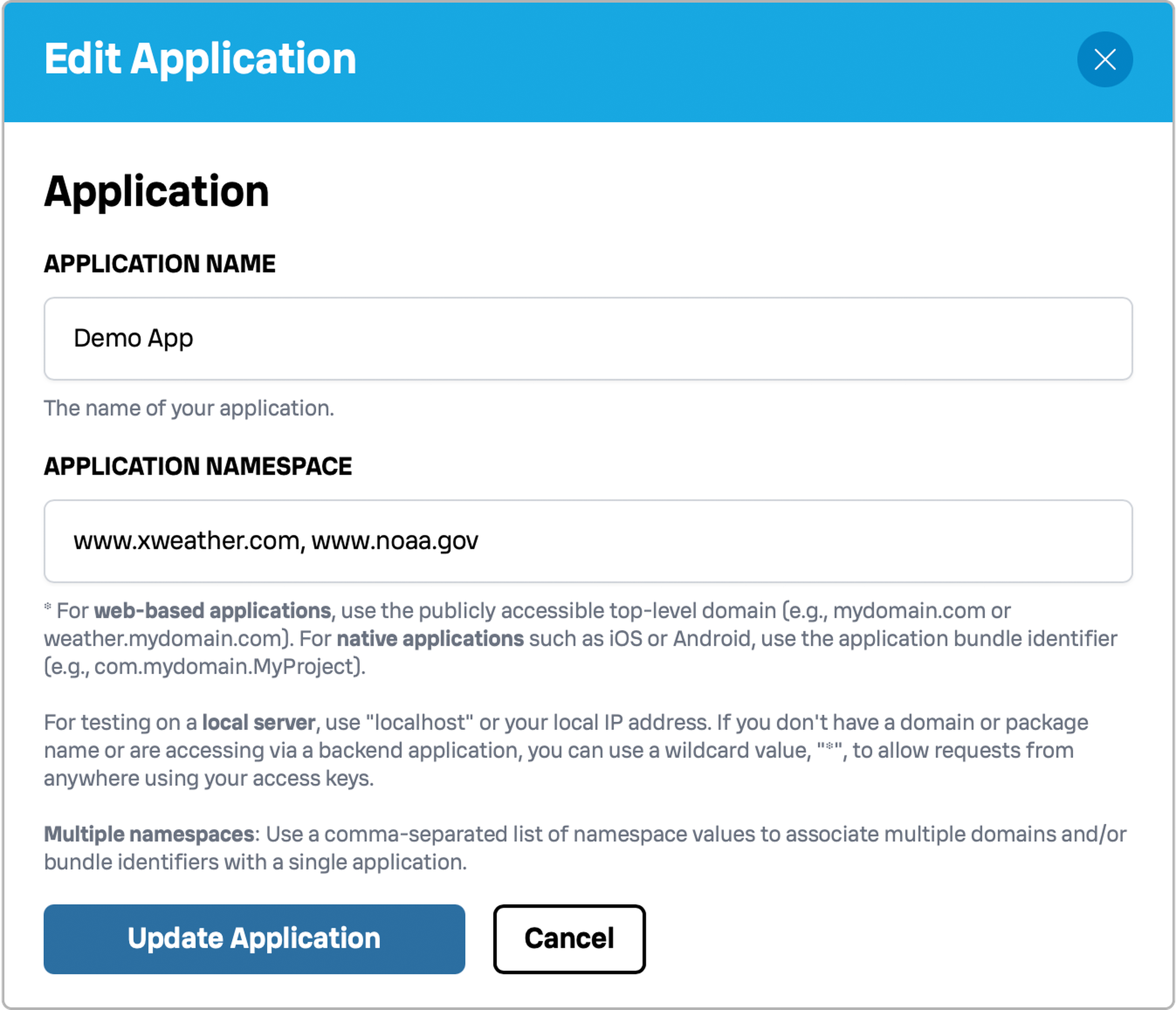Click the com.mydomain.MyProject example text
The image size is (1176, 1010).
coord(225,667)
